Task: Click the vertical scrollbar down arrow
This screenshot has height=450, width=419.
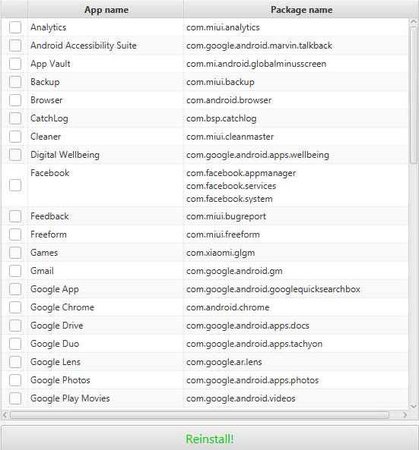Action: 414,406
